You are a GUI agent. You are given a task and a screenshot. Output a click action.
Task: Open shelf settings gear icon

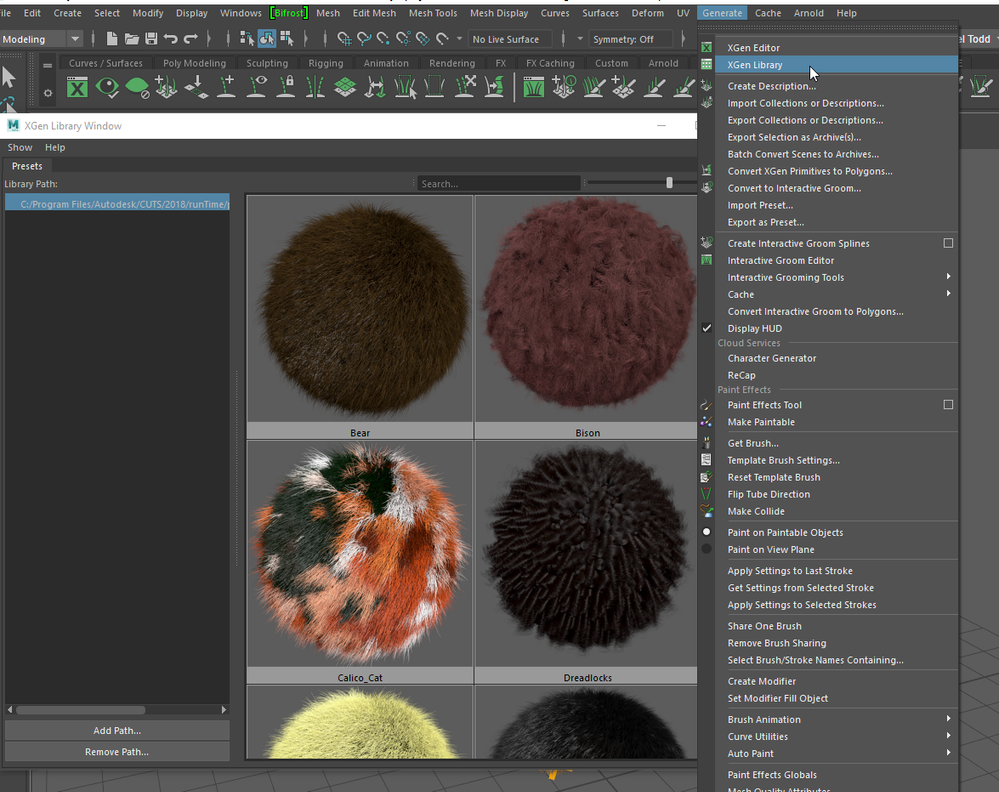tap(48, 93)
